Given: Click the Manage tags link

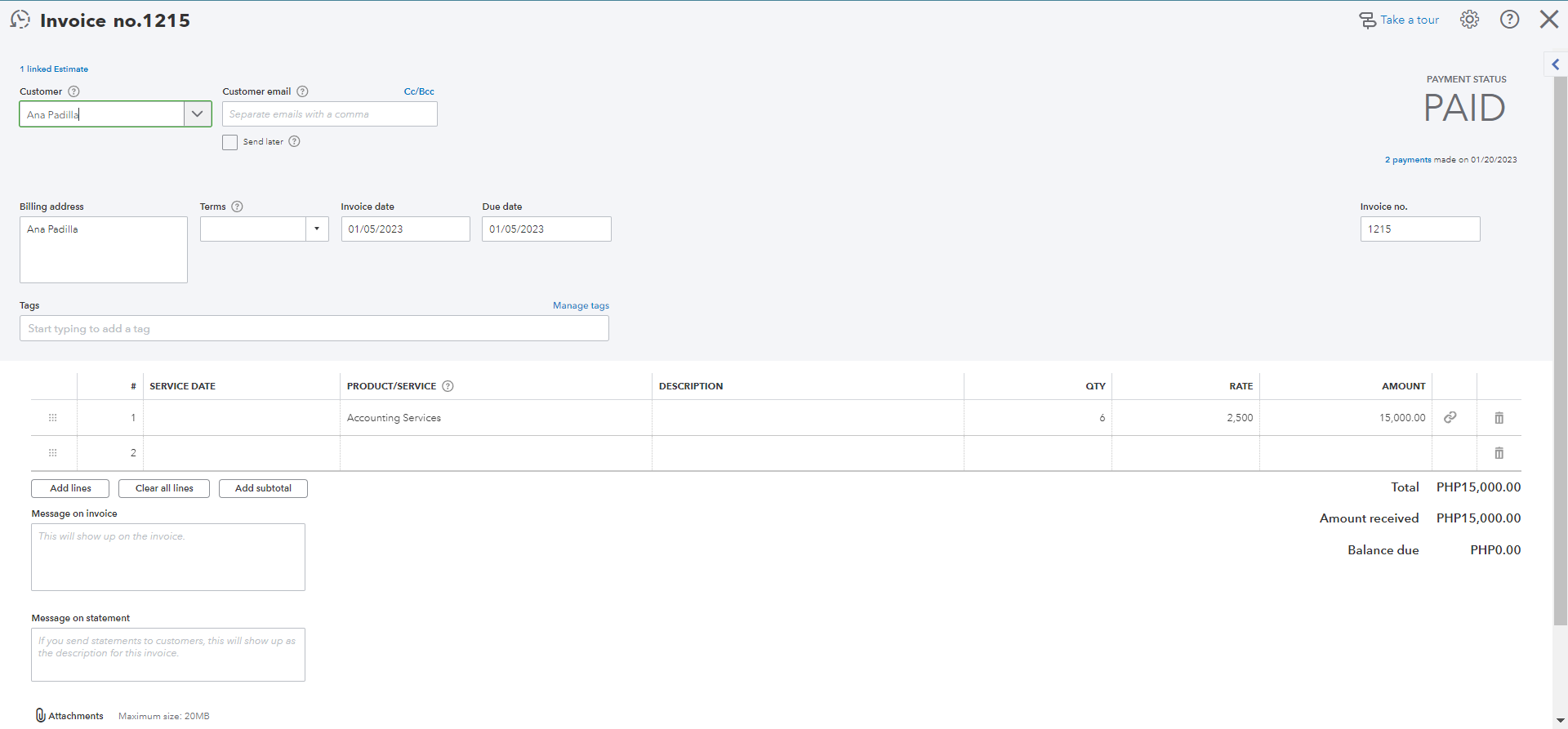Looking at the screenshot, I should pos(581,305).
